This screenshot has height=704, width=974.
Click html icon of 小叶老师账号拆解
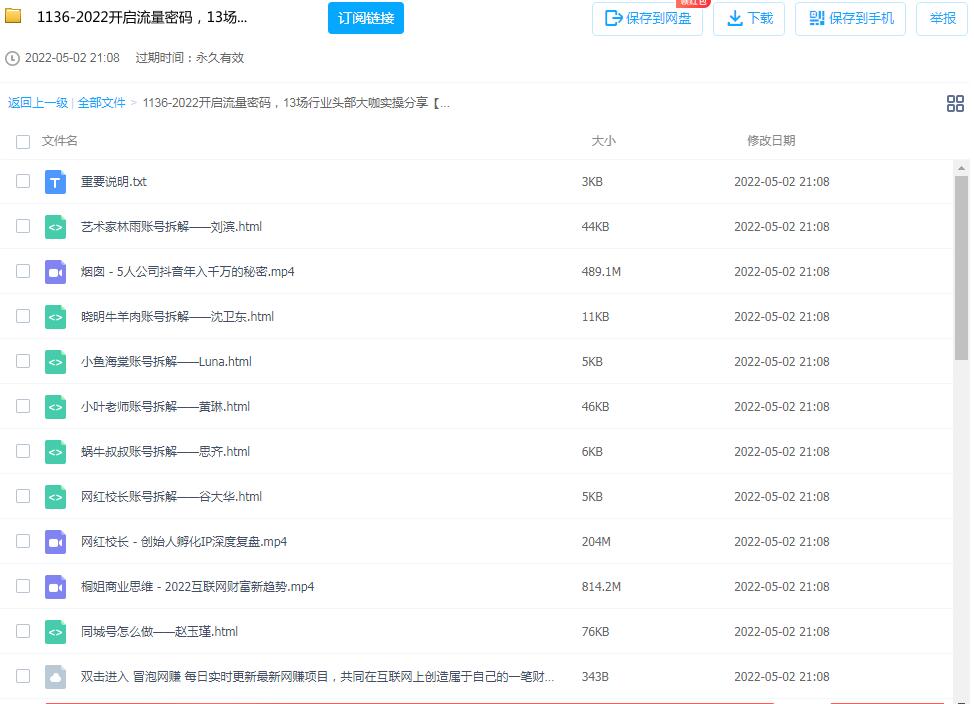[x=55, y=407]
